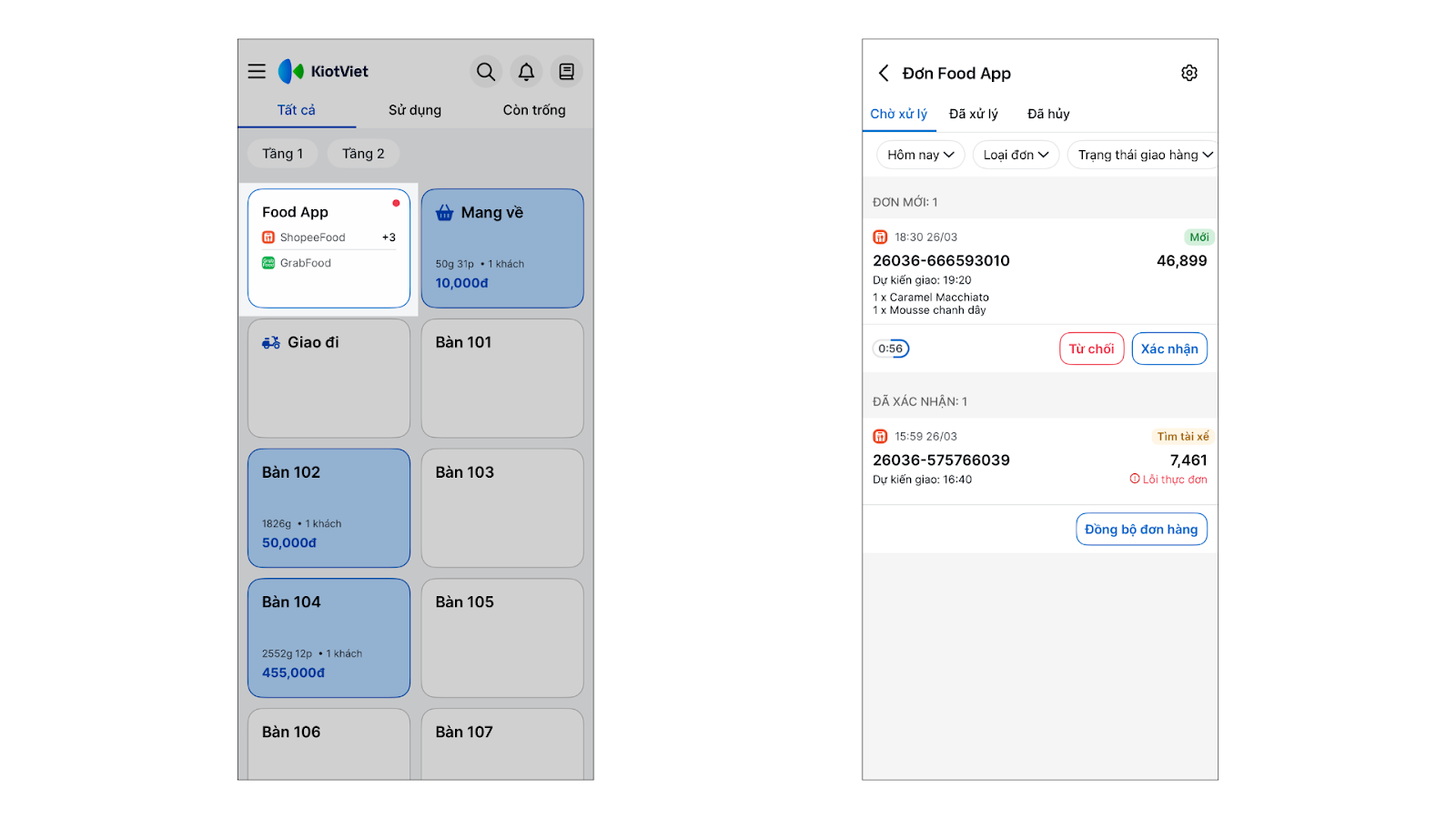Viewport: 1456px width, 819px height.
Task: Click the Tìm tài xế status badge
Action: [1183, 437]
